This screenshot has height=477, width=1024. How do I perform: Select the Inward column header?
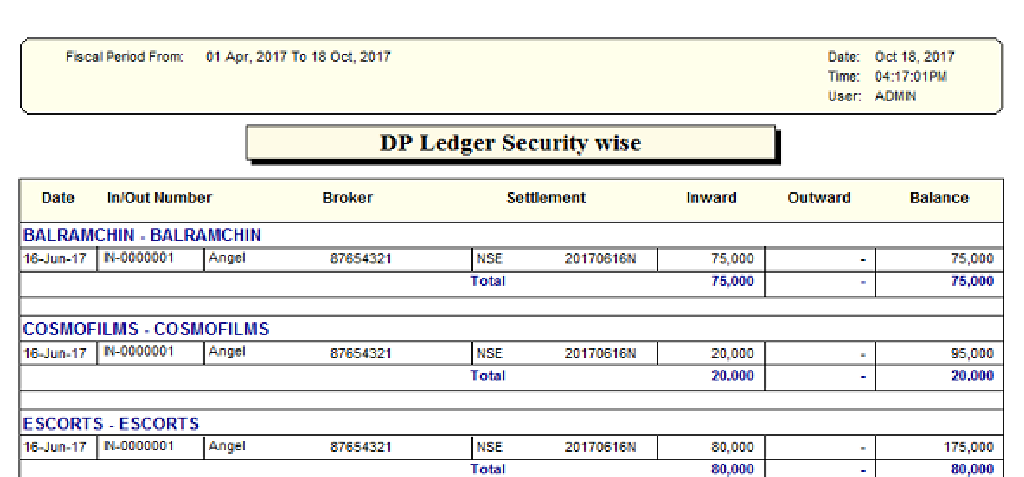711,198
